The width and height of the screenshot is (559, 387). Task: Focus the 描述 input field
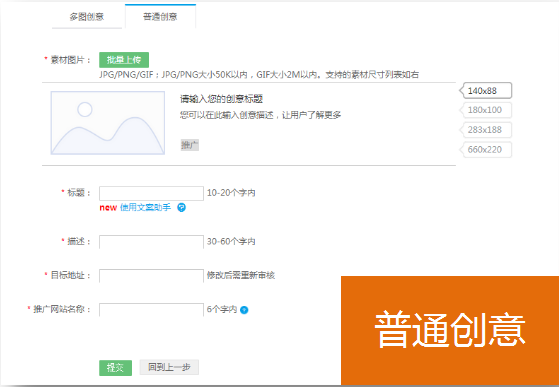[x=151, y=242]
